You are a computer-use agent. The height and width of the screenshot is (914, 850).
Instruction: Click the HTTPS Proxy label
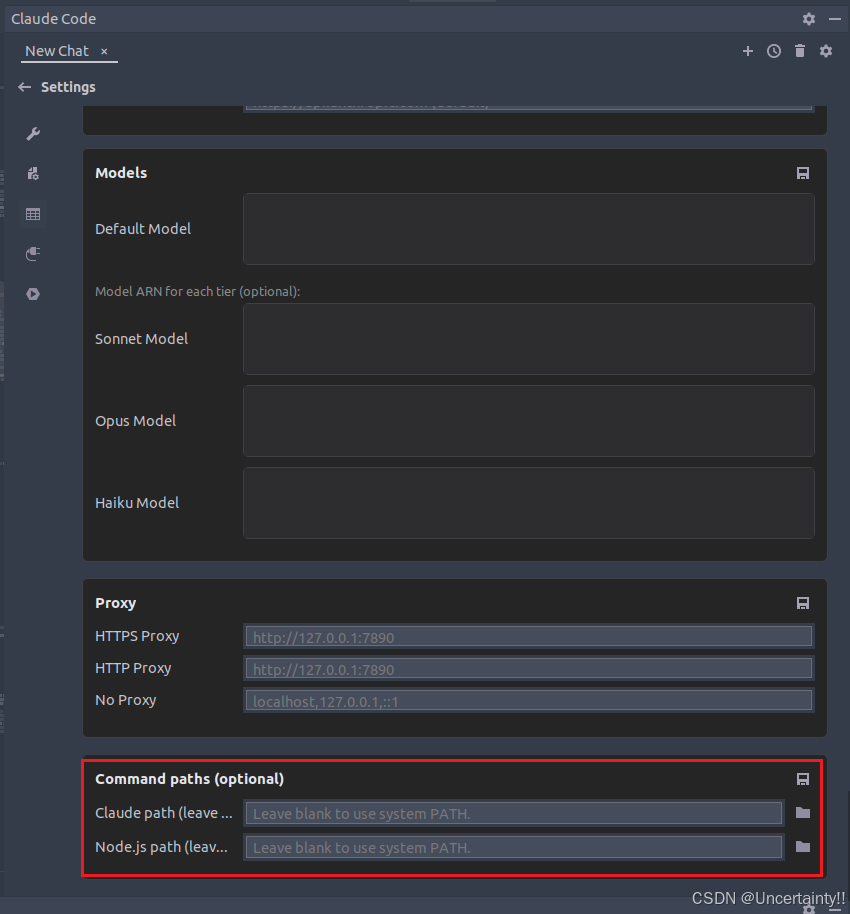pyautogui.click(x=137, y=636)
